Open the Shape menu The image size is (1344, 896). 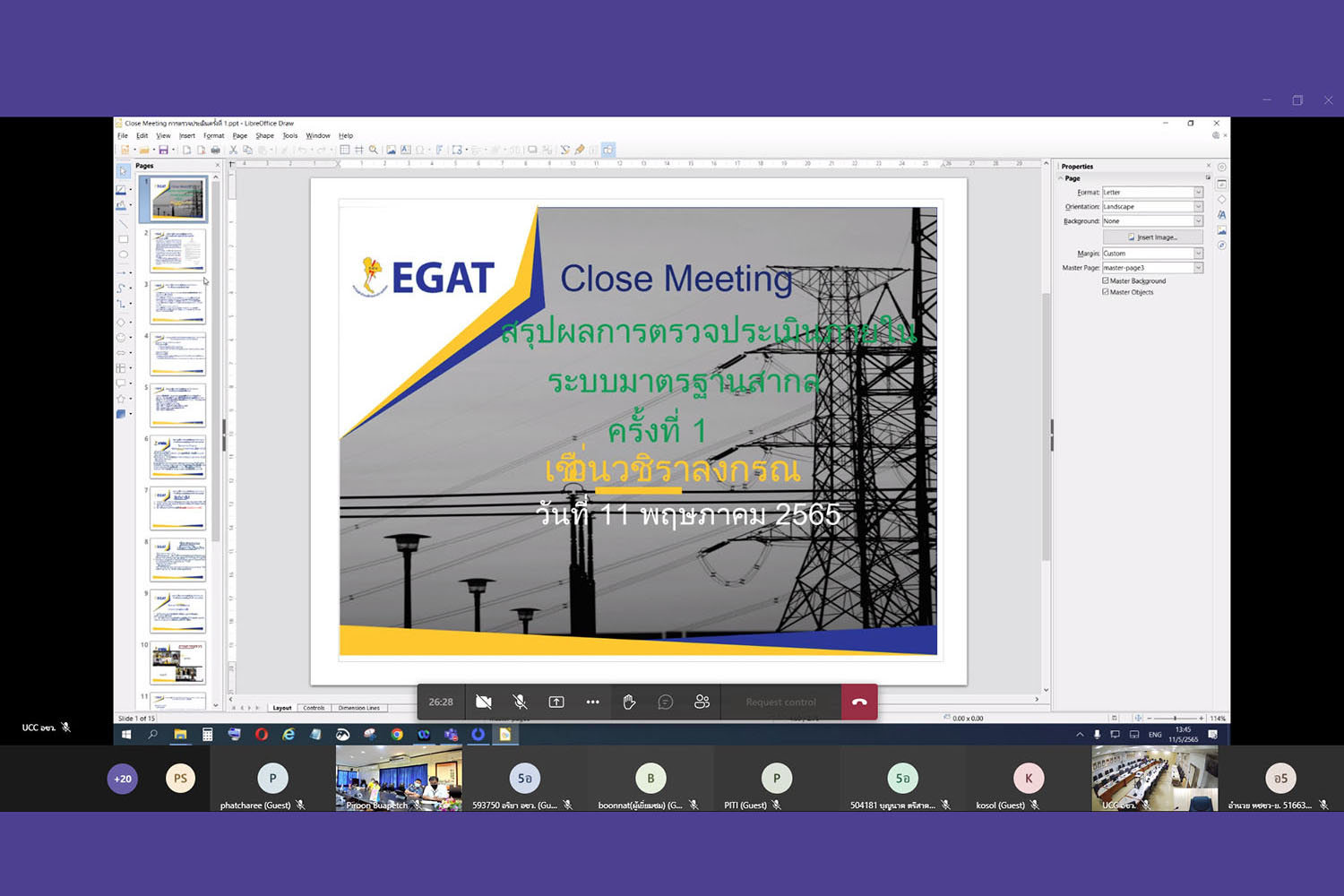point(264,136)
